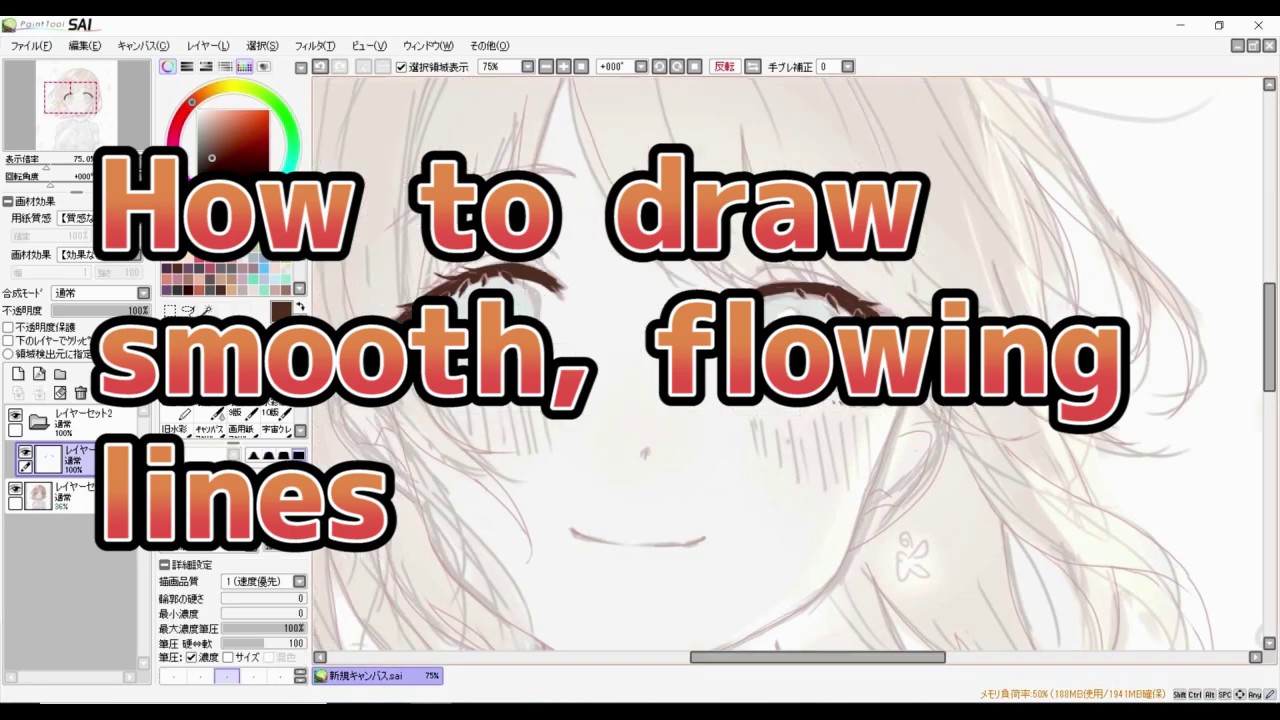Hide the レイヤーセット2 folder visibility eye
Screen dimensions: 1280x720
coord(15,415)
